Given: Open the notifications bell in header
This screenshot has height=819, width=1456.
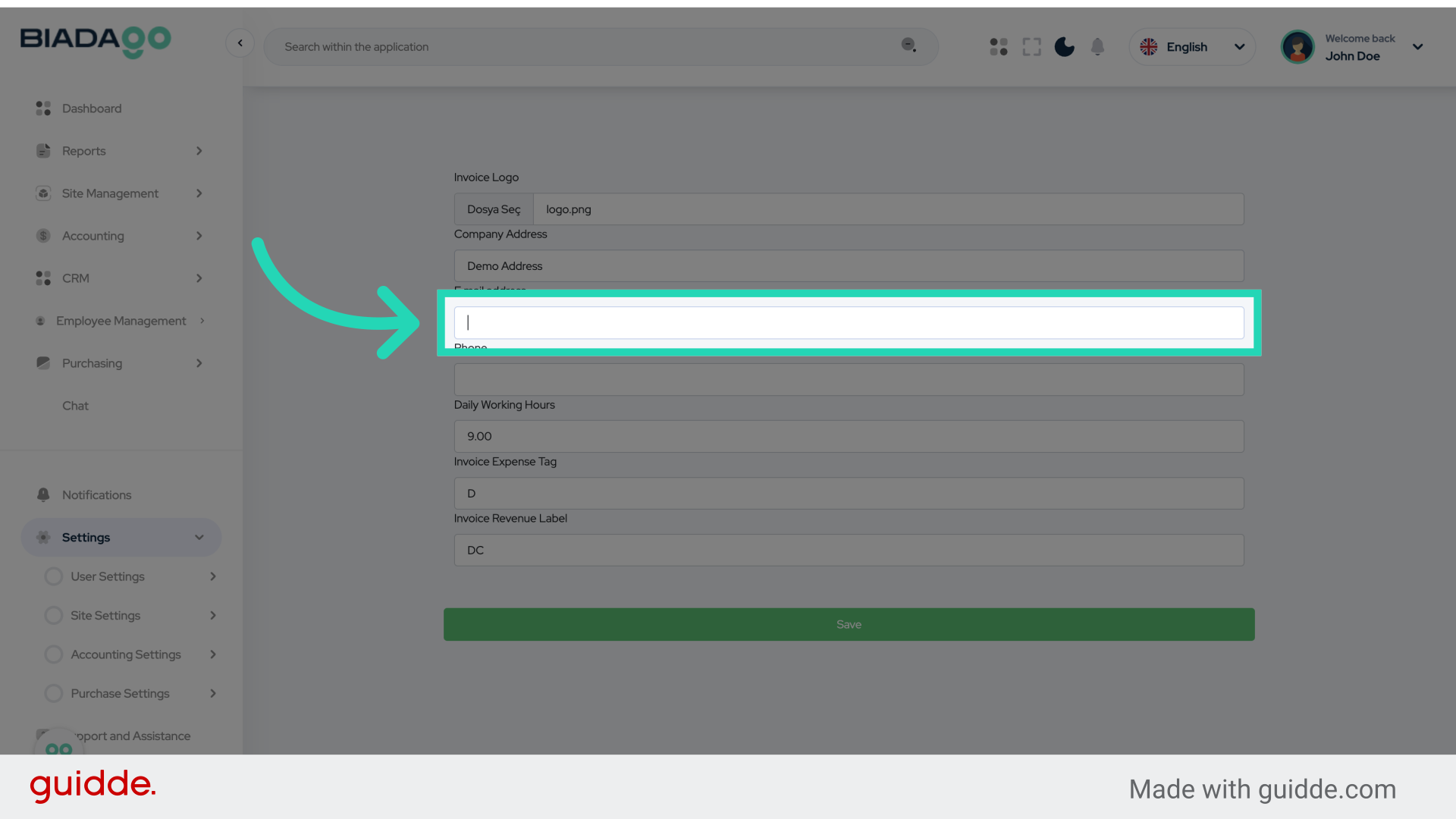Looking at the screenshot, I should (x=1097, y=47).
